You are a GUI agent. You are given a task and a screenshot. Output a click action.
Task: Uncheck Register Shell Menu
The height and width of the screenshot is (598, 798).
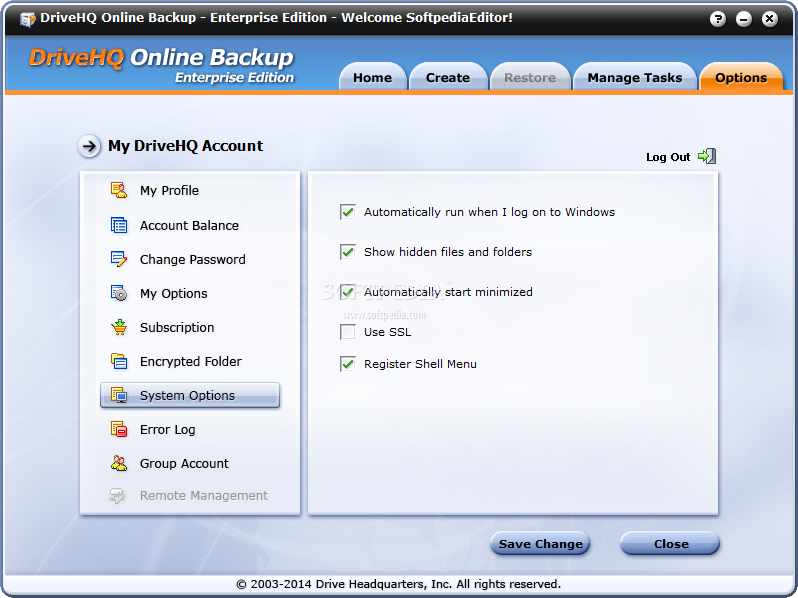348,364
